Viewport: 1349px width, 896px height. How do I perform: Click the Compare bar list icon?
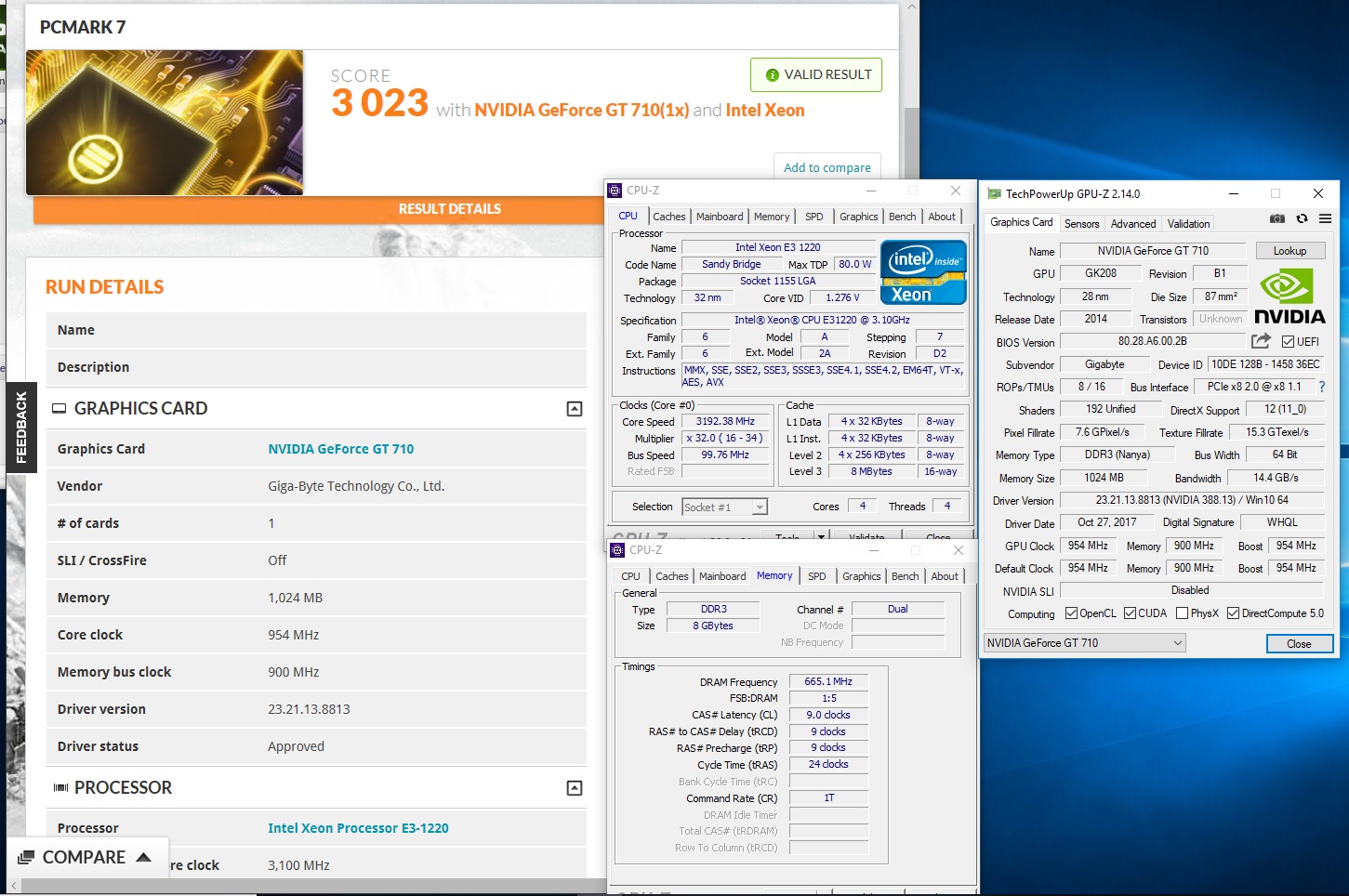pos(26,857)
